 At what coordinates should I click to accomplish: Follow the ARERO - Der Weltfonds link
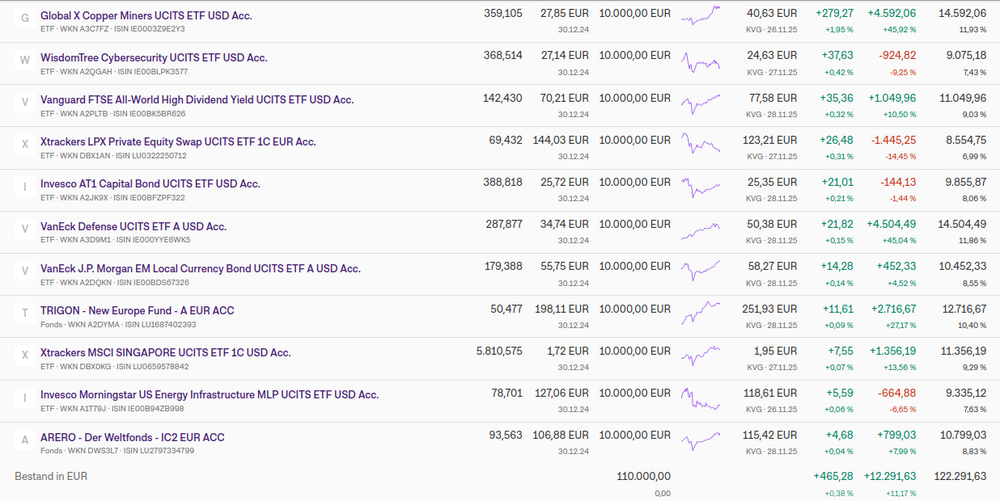132,437
